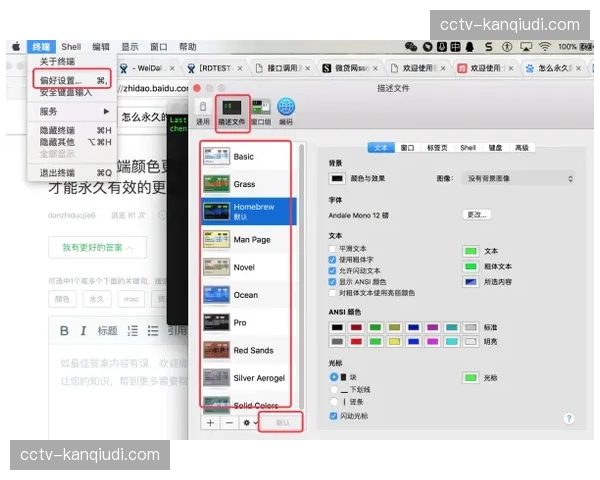Screen dimensions: 600x480
Task: Switch to the Tab (标签页) settings tab
Action: [437, 148]
